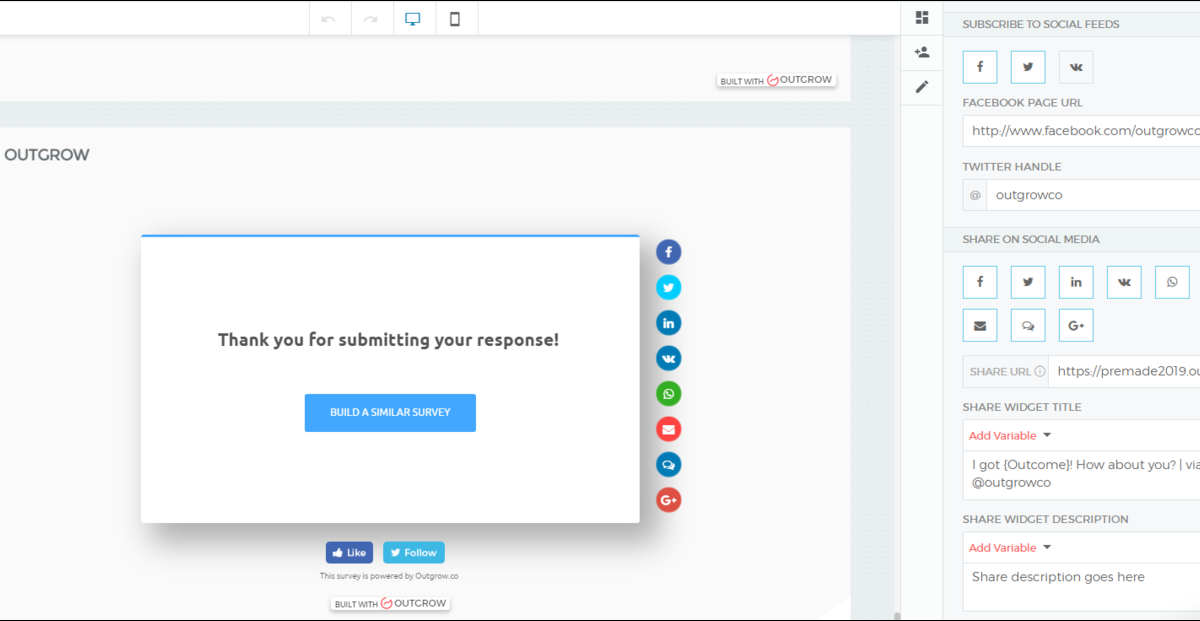Switch to mobile preview mode
The image size is (1200, 621).
coord(455,19)
